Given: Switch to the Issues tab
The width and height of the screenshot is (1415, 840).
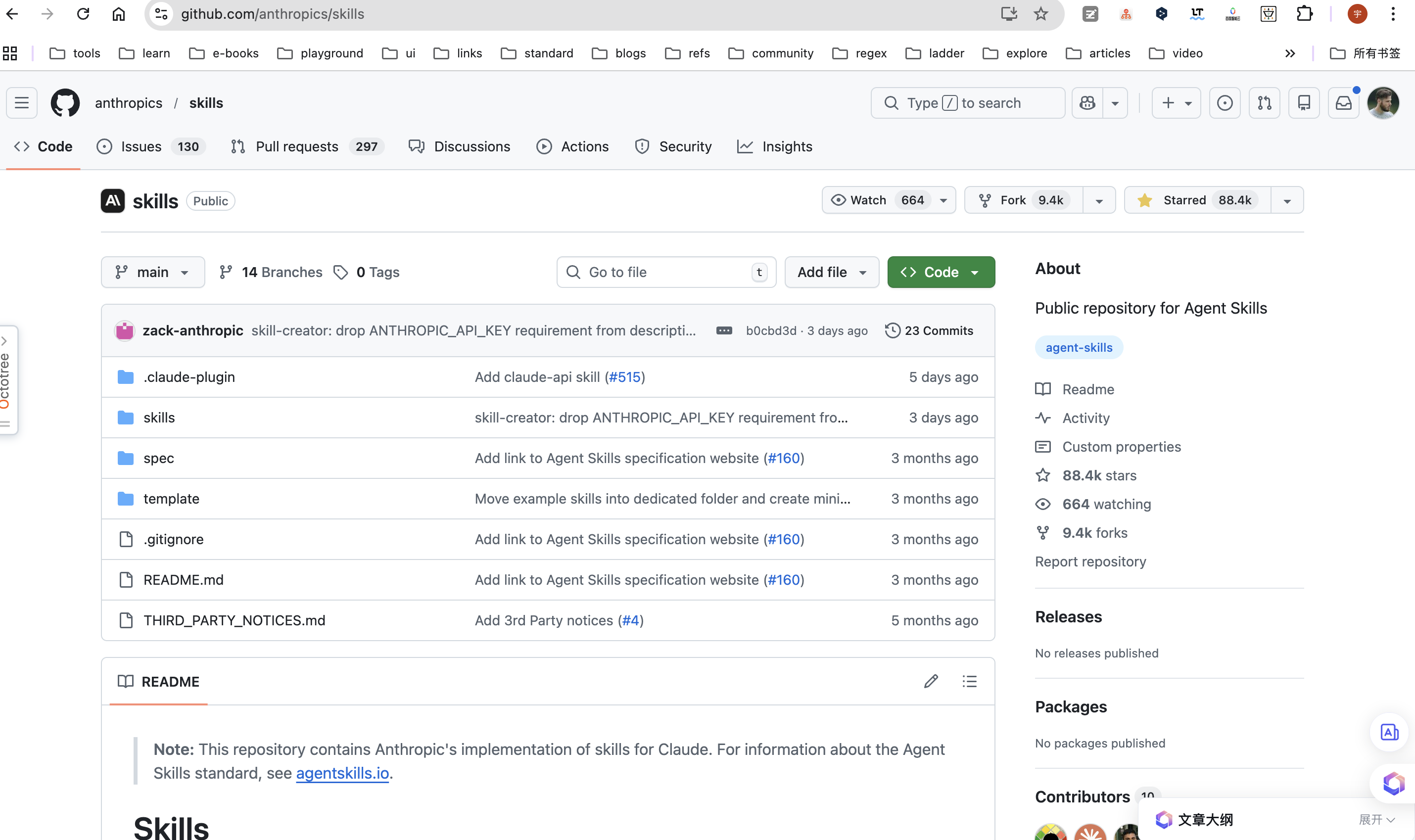Looking at the screenshot, I should point(151,146).
